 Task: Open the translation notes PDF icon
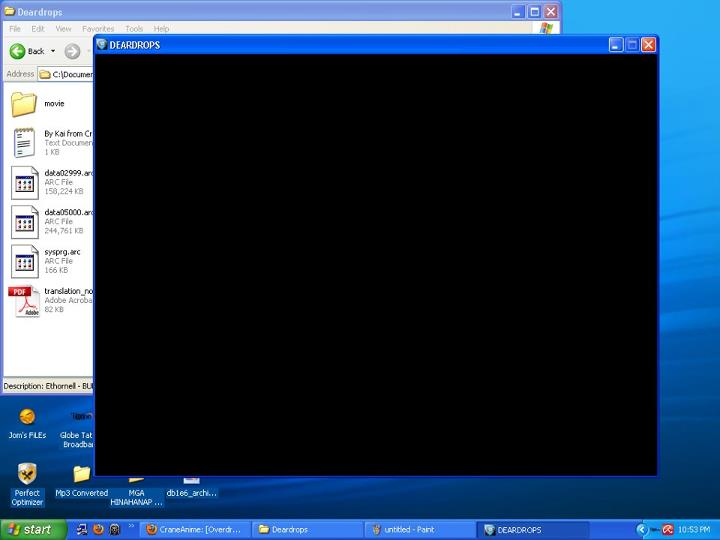[x=24, y=300]
